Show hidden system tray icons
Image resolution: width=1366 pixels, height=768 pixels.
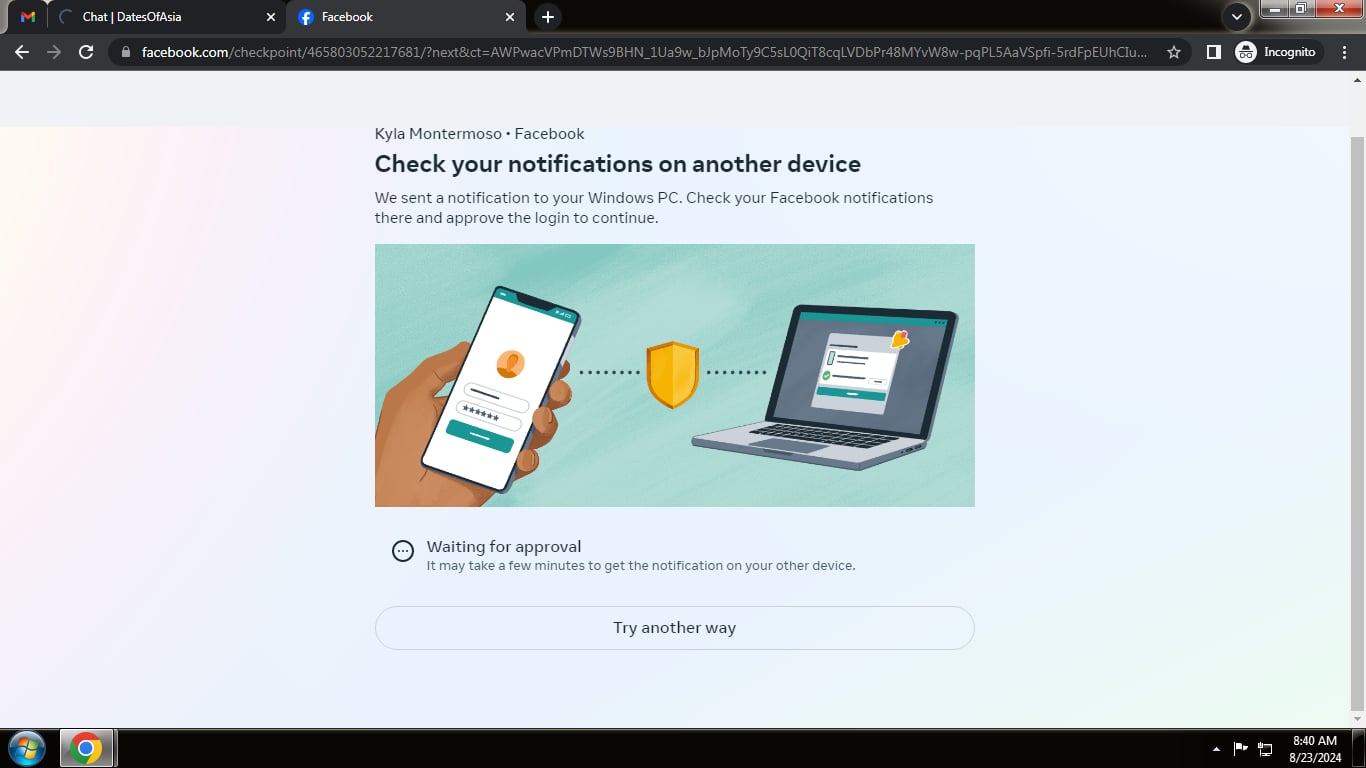tap(1216, 748)
